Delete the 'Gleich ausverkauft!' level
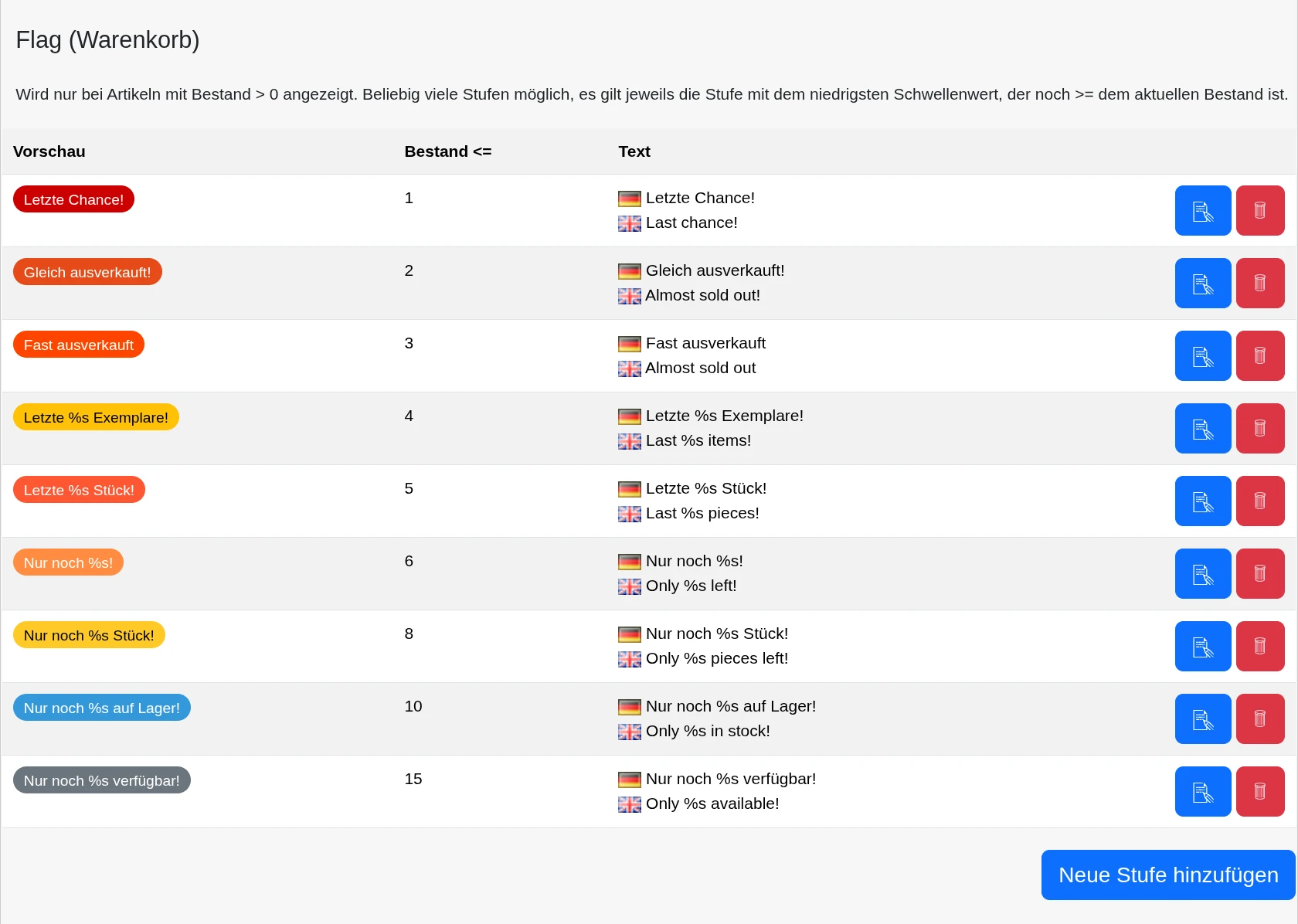Viewport: 1298px width, 924px height. [x=1260, y=284]
